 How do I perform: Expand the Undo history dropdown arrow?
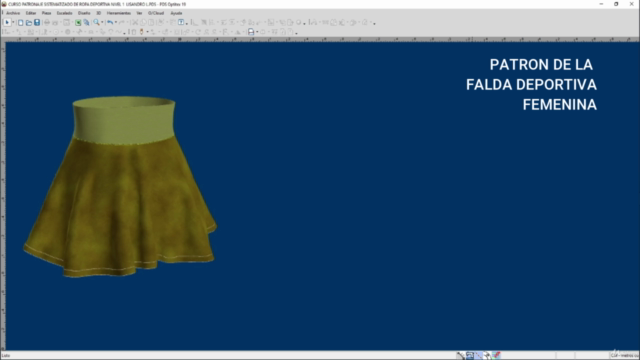click(116, 22)
